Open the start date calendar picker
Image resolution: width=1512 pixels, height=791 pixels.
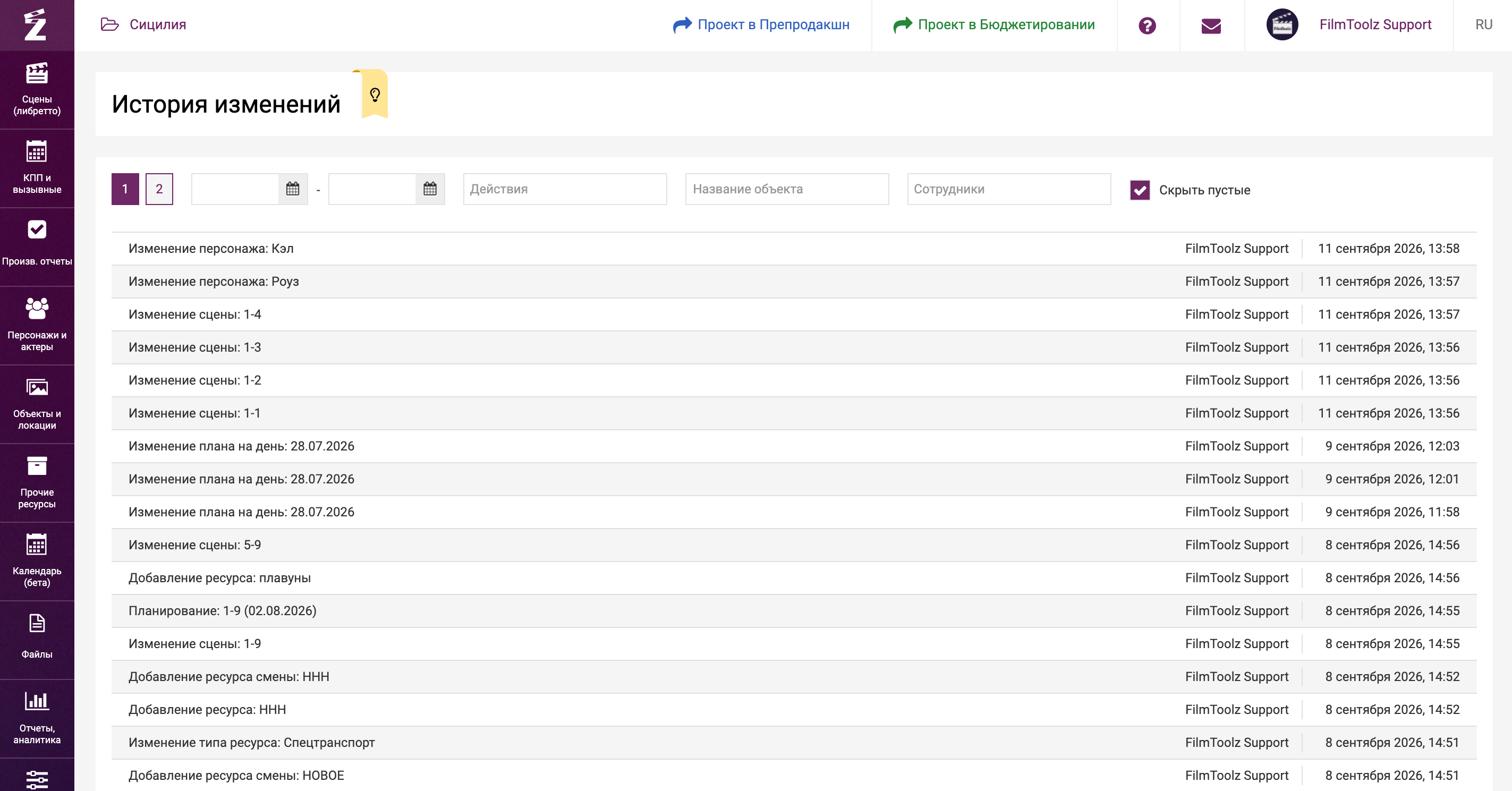coord(293,189)
